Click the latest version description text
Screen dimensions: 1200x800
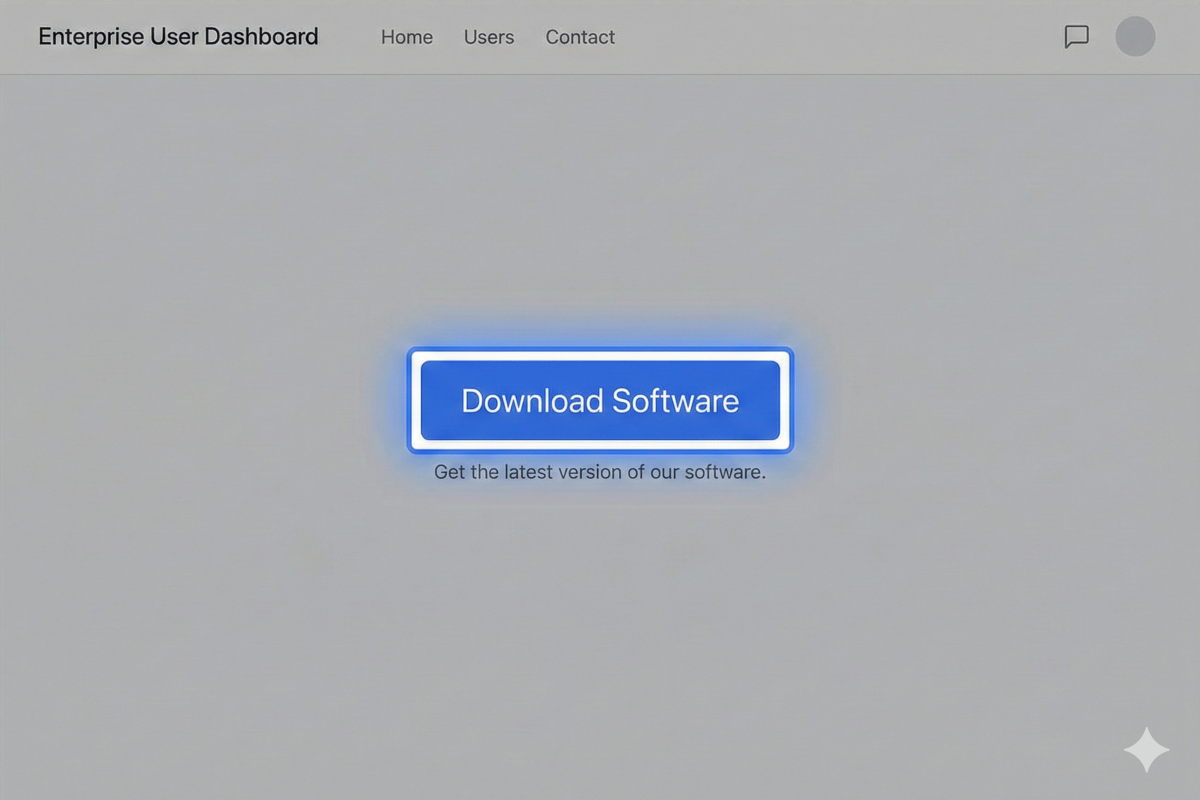point(599,471)
